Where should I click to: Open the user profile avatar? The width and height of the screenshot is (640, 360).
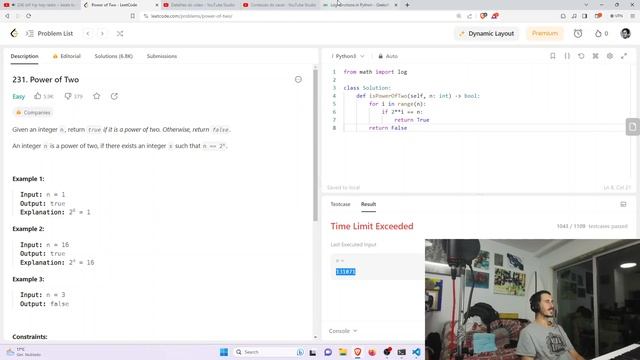pyautogui.click(x=625, y=33)
